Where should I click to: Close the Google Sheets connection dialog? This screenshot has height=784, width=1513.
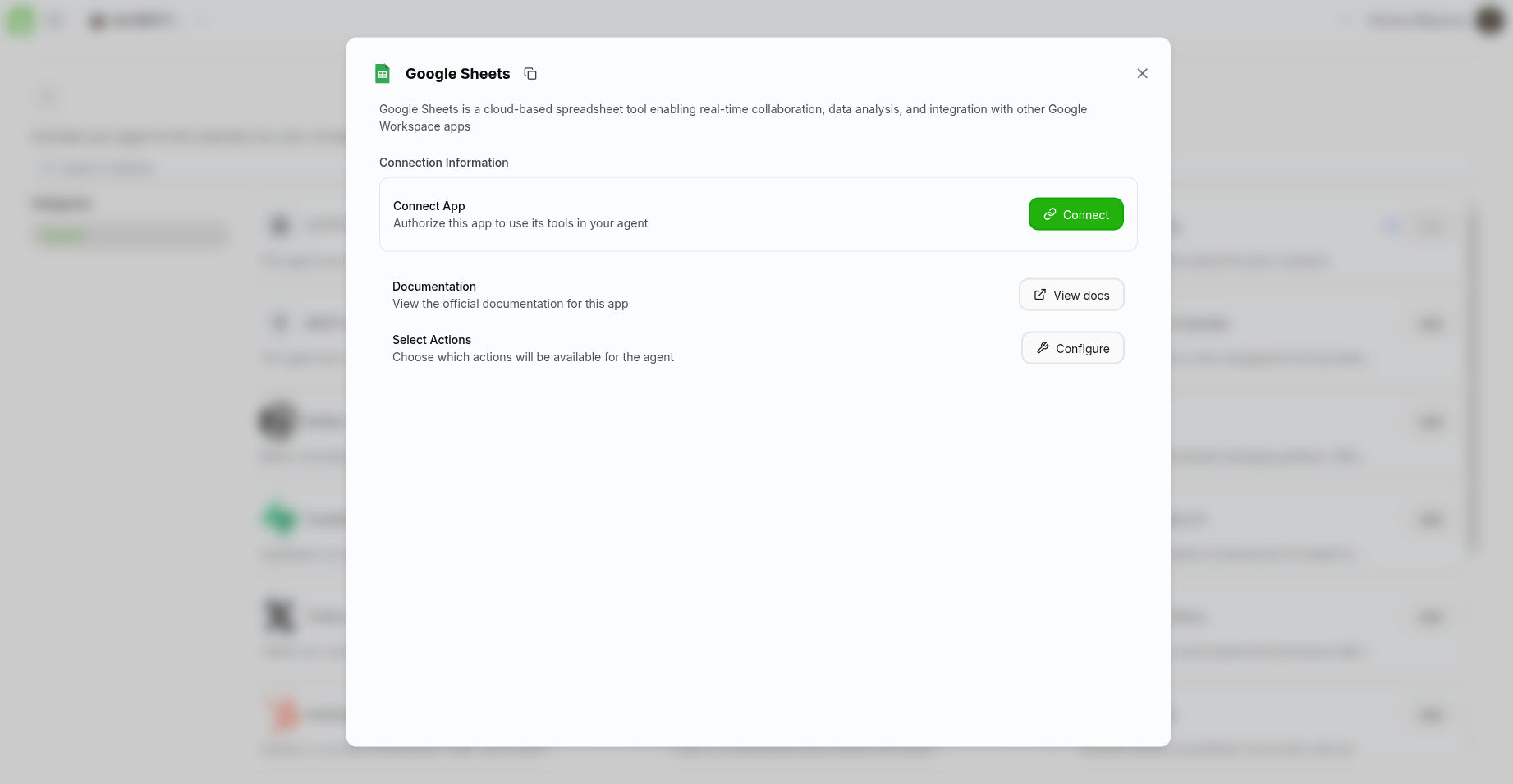(1142, 73)
